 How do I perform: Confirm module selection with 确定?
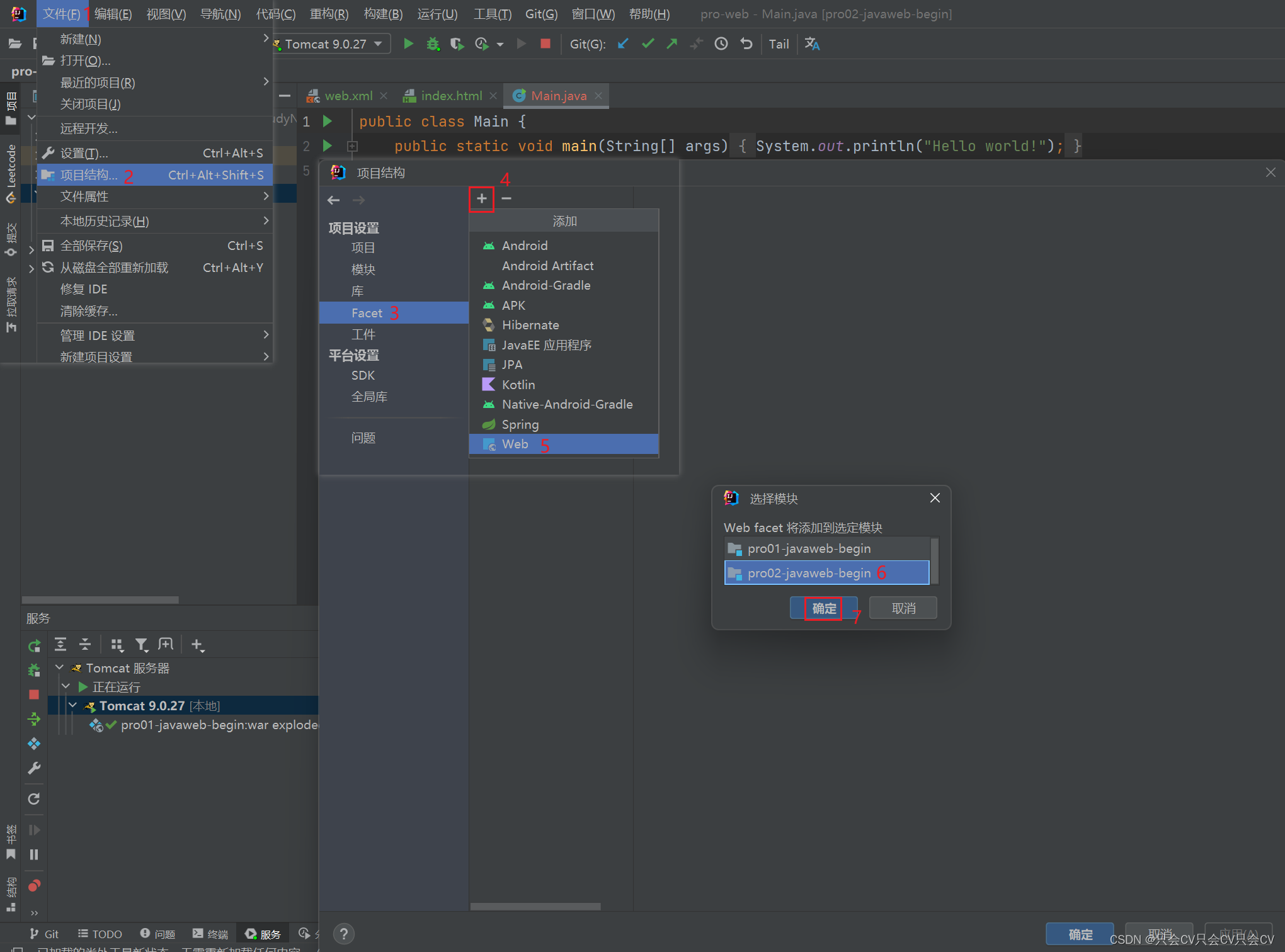(823, 608)
